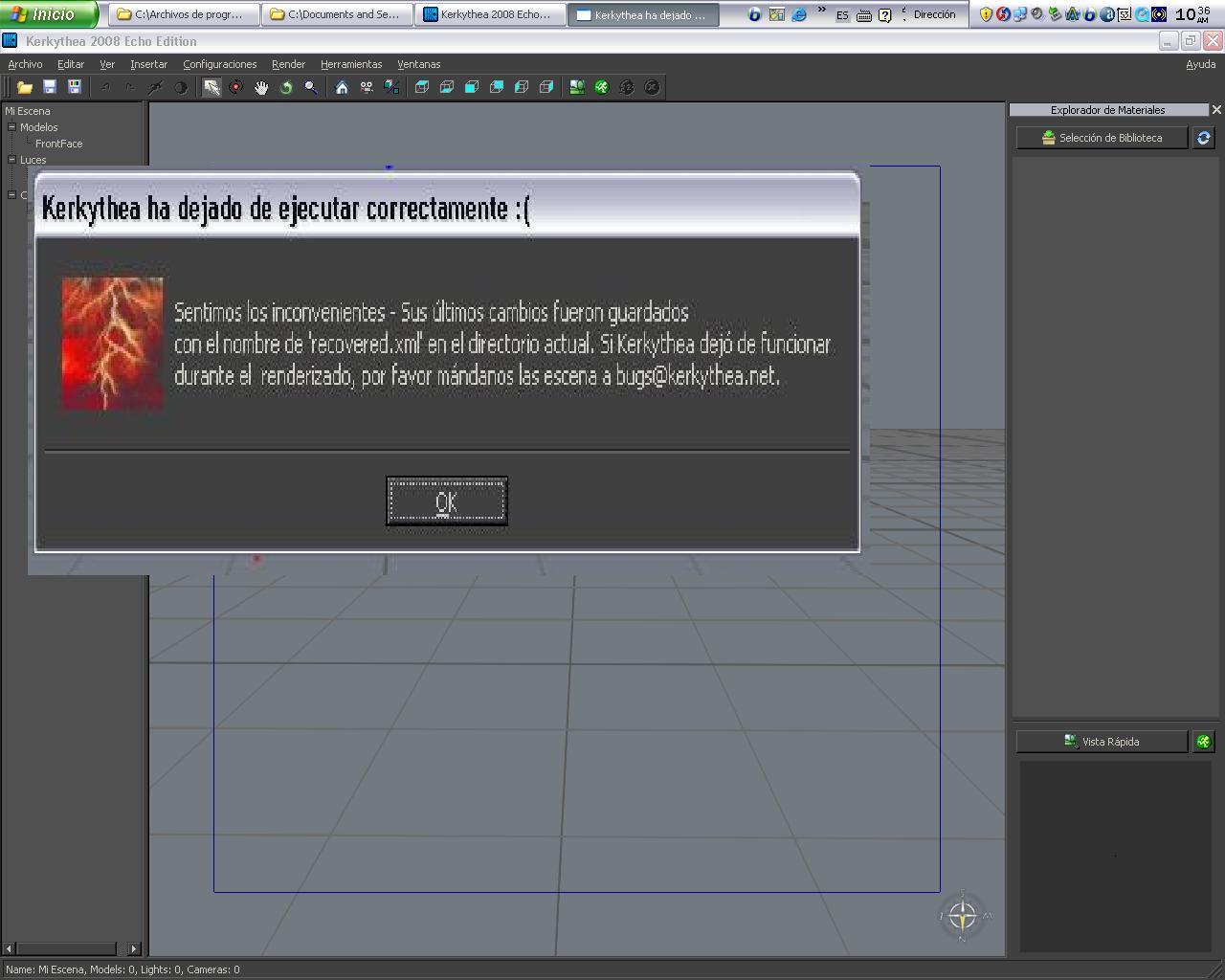The width and height of the screenshot is (1225, 980).
Task: Click OK in the crash dialog
Action: 447,501
